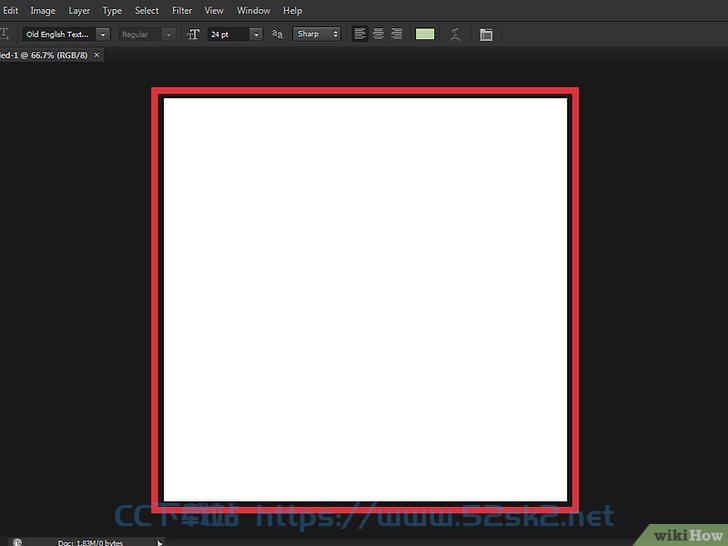Click the Regular font style field

click(x=140, y=34)
